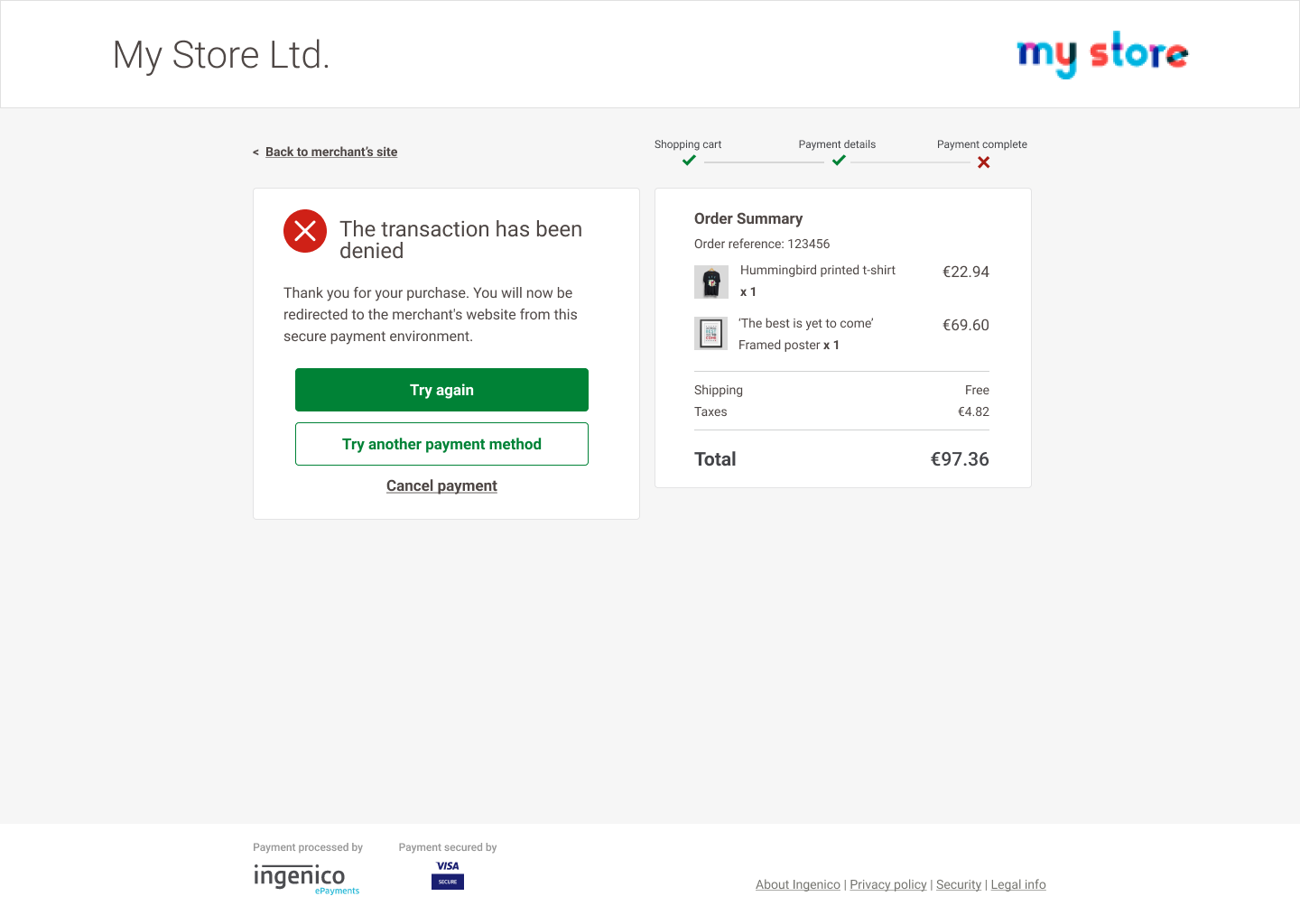Click the green Shopping cart checkmark icon
This screenshot has width=1300, height=924.
[688, 160]
